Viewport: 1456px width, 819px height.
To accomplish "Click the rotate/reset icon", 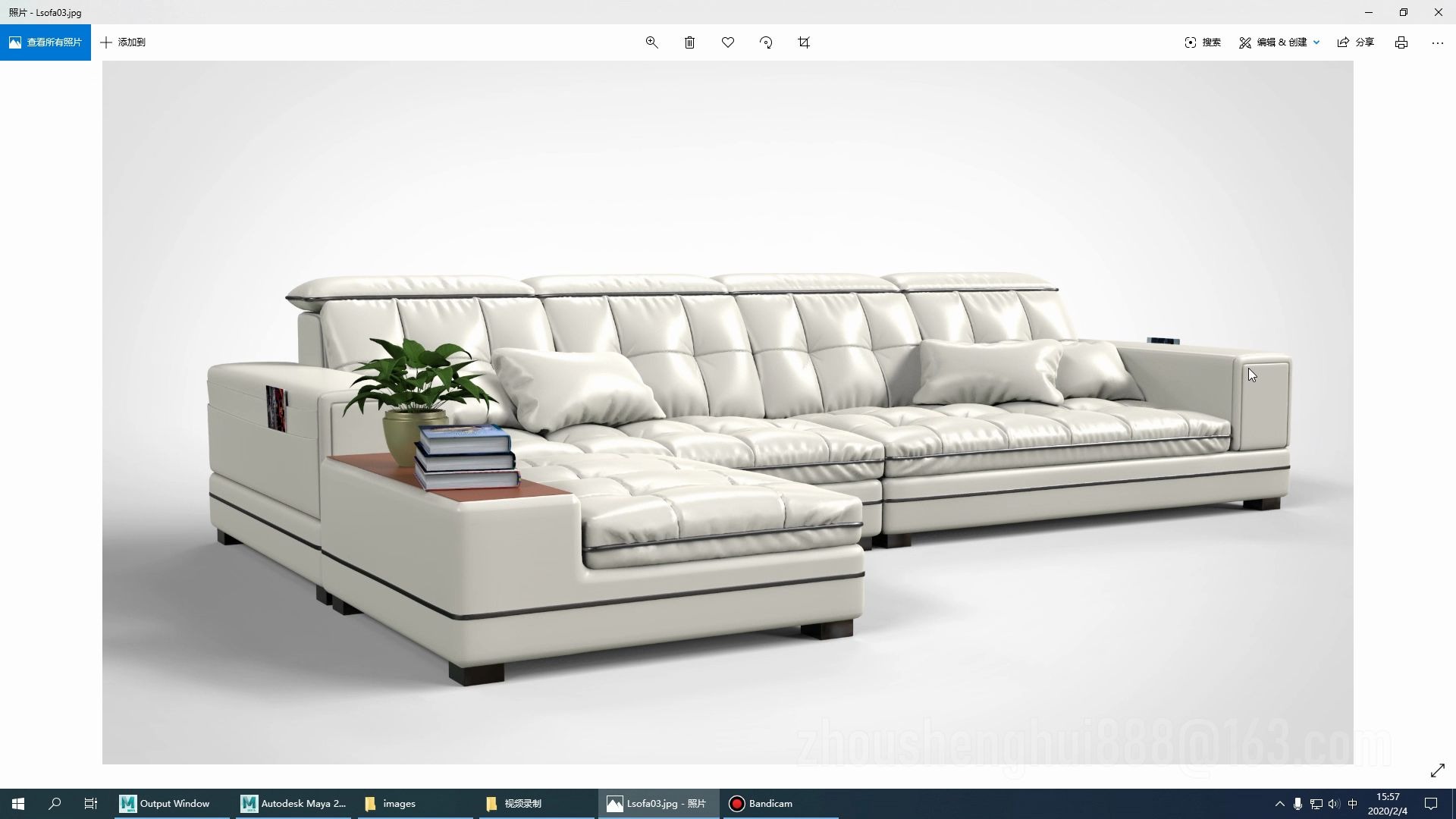I will coord(767,42).
